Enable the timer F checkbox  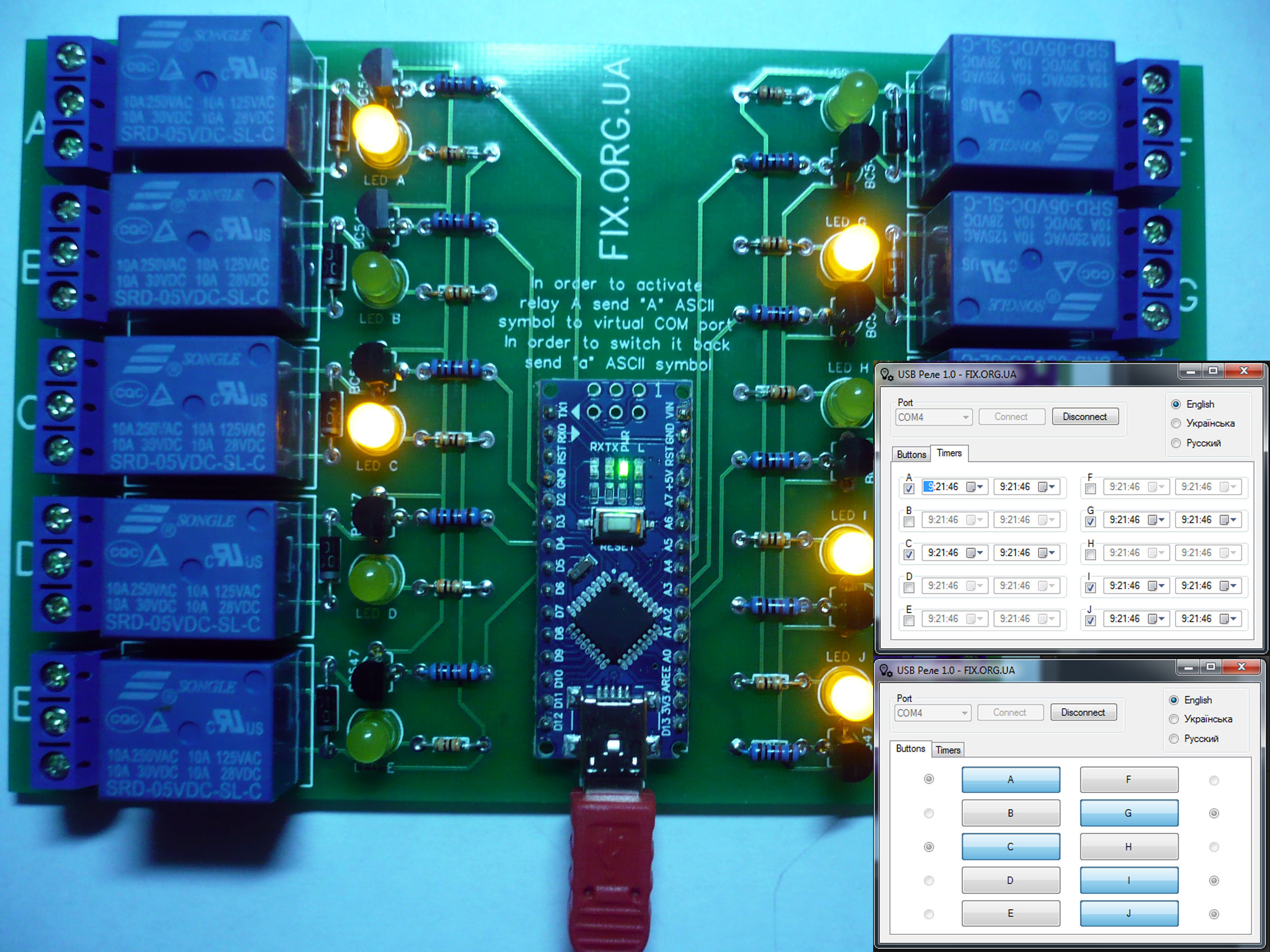1091,489
